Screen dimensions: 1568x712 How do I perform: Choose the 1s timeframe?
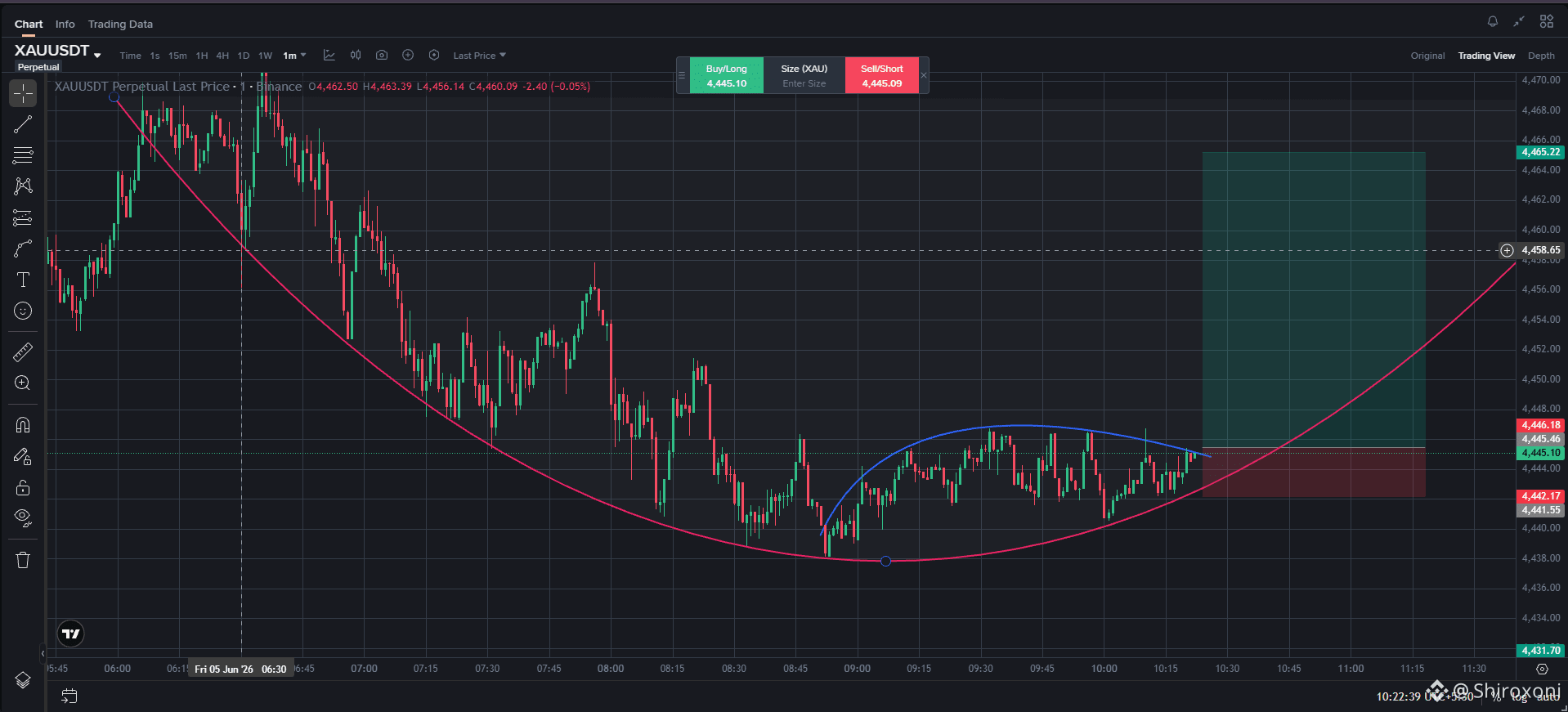click(155, 56)
